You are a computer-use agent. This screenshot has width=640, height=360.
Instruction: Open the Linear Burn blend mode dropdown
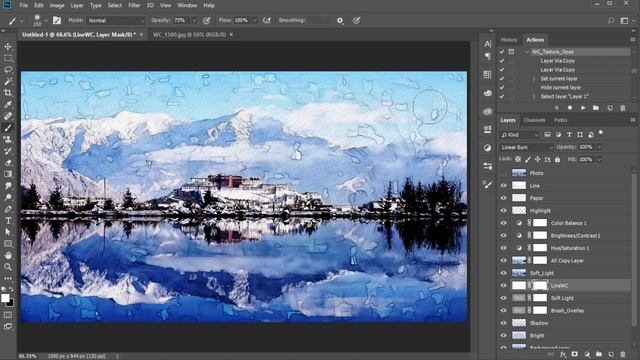[x=527, y=147]
